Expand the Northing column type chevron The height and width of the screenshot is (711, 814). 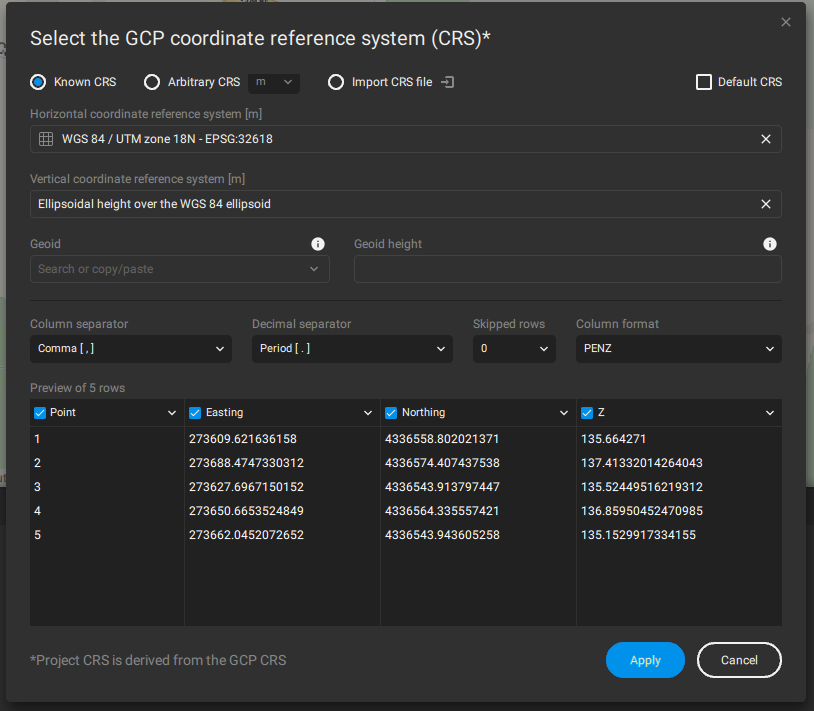(564, 413)
